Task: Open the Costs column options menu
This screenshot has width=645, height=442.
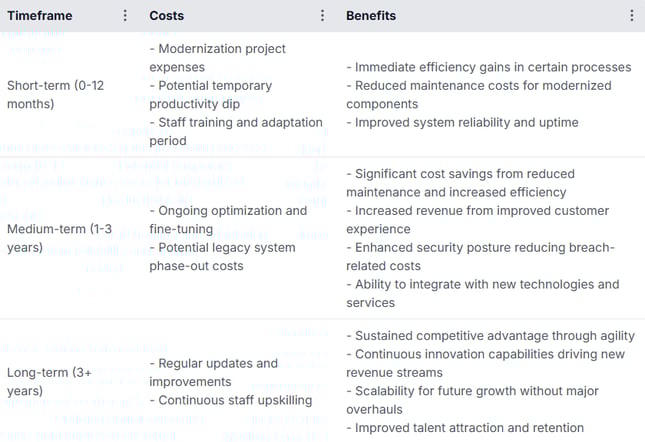Action: [x=322, y=16]
